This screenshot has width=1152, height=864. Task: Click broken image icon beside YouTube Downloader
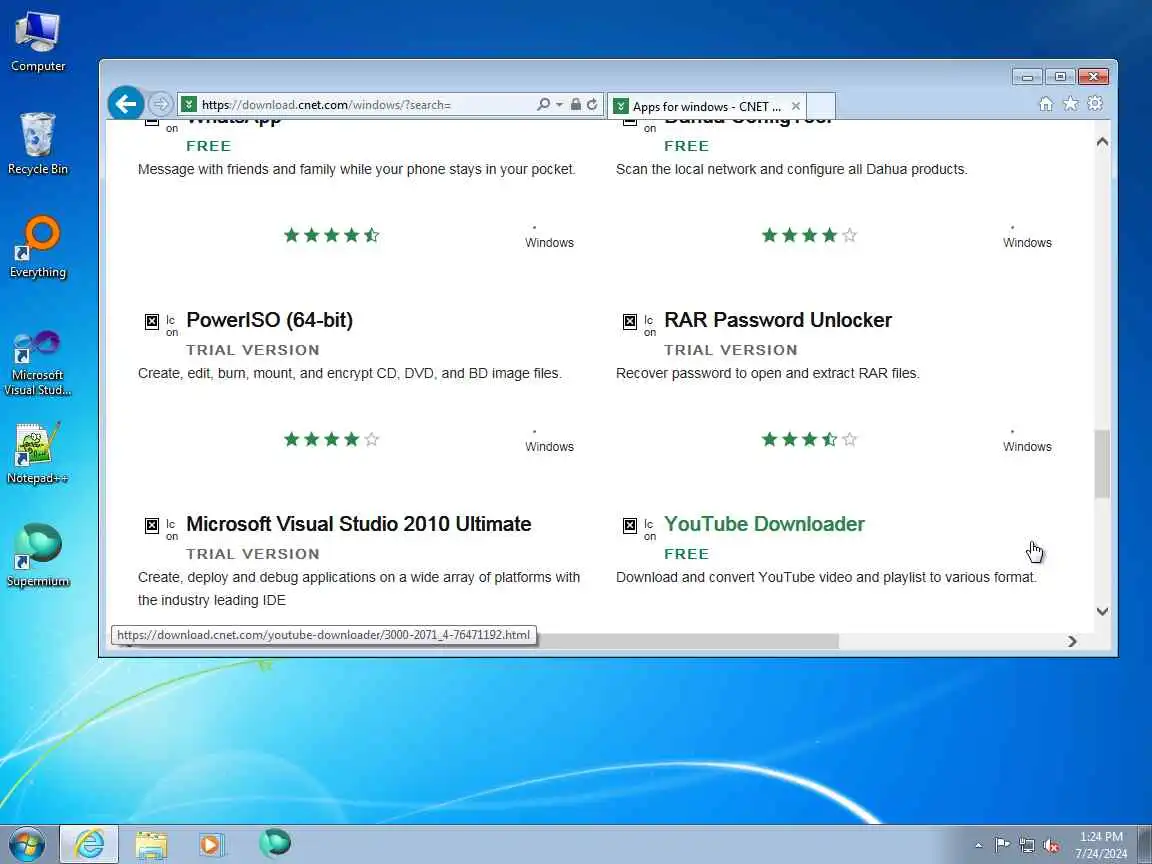(x=630, y=525)
